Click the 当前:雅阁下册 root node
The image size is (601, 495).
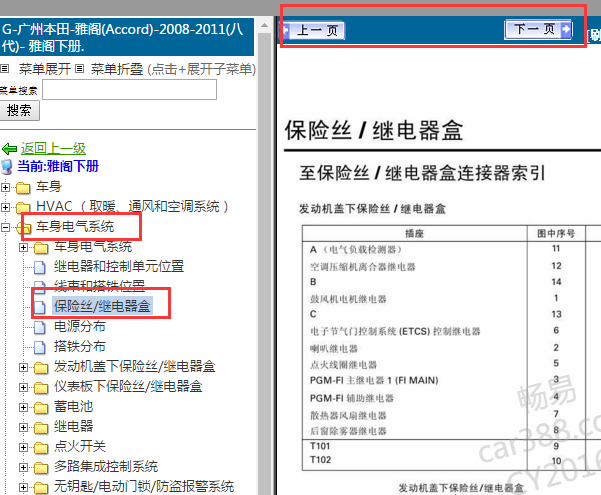click(58, 167)
